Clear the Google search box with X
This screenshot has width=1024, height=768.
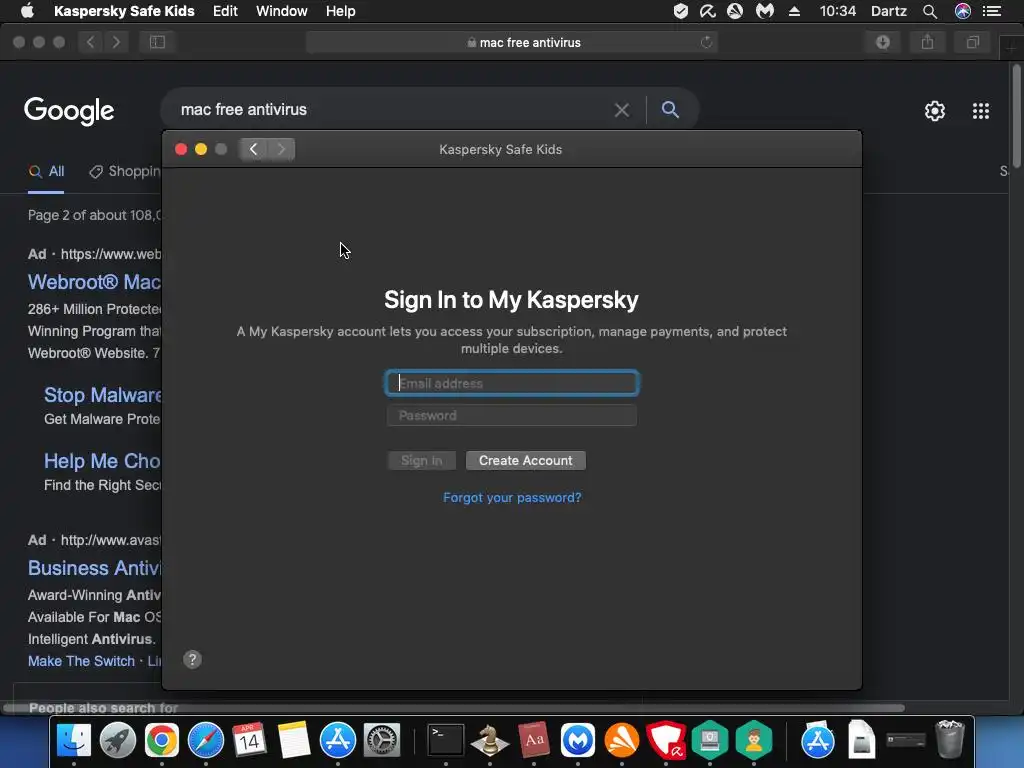click(622, 110)
